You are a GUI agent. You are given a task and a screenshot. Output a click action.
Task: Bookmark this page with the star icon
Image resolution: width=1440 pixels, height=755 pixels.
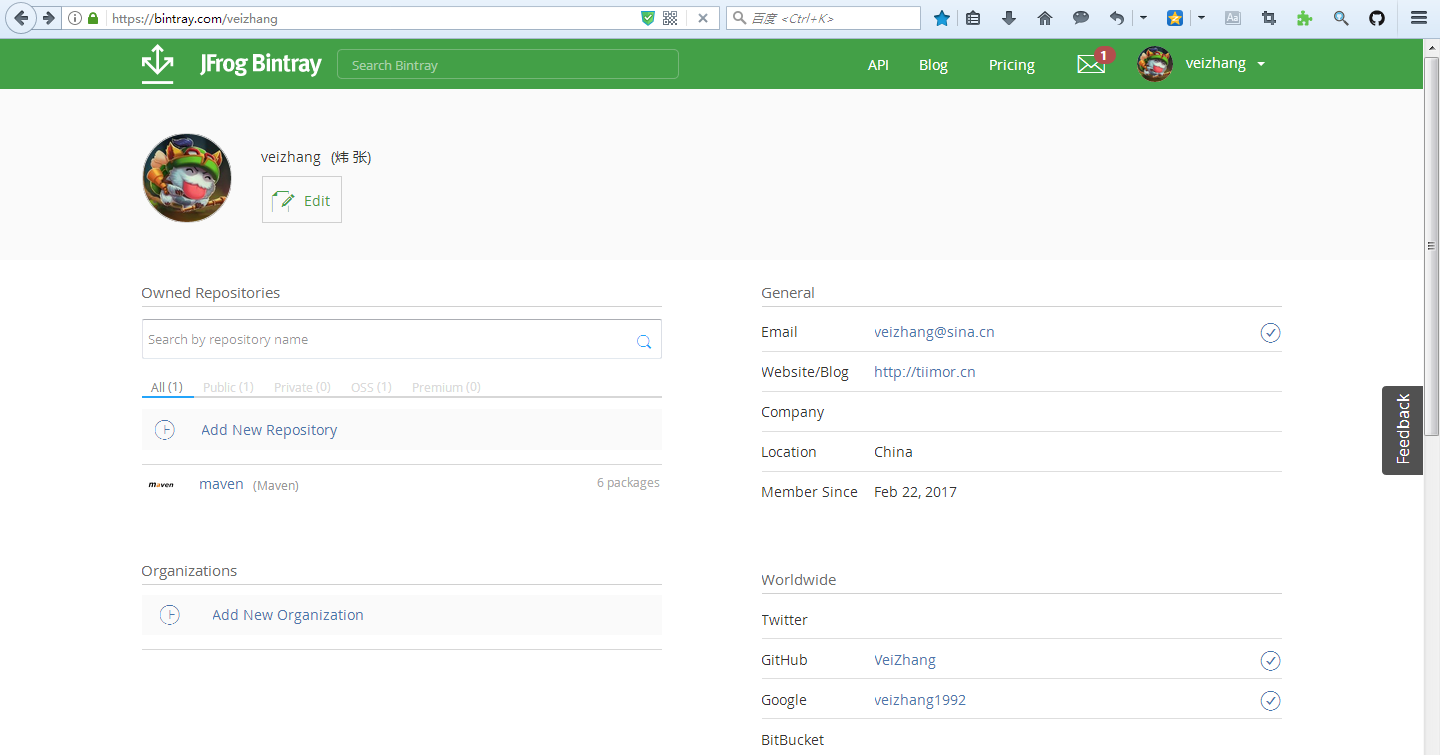(x=941, y=18)
